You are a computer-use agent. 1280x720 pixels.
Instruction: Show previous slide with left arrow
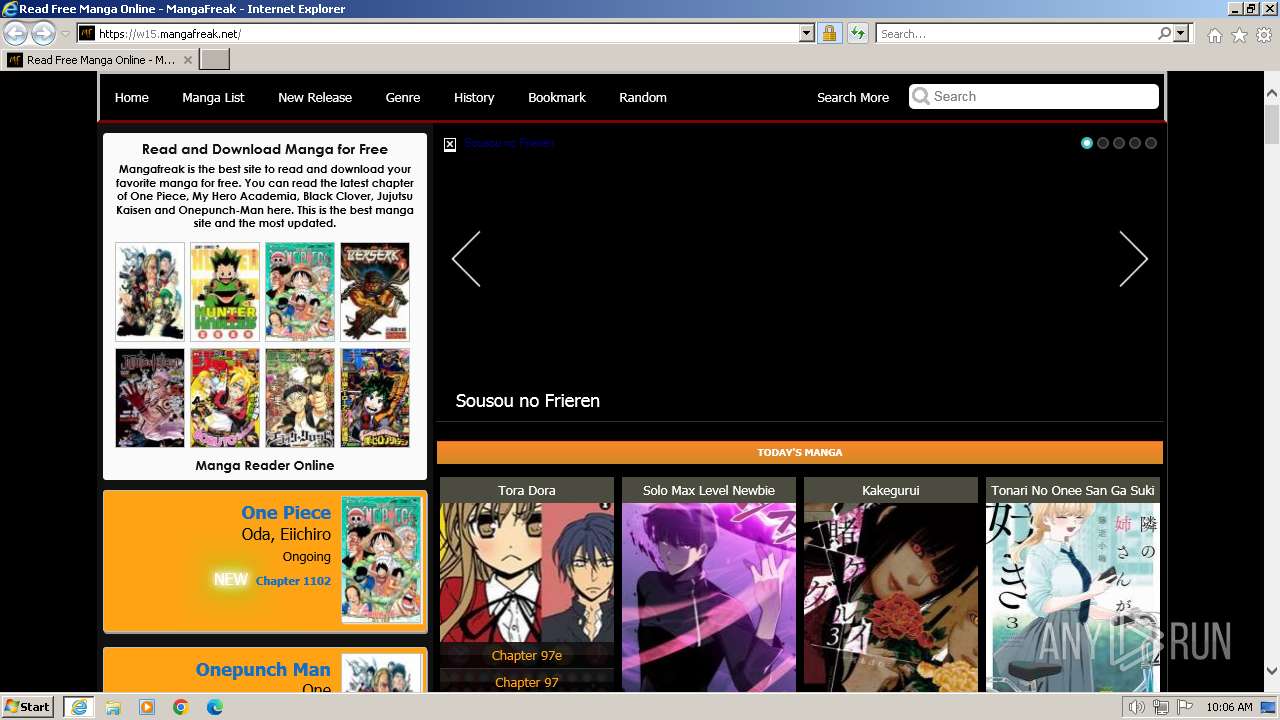(x=467, y=259)
